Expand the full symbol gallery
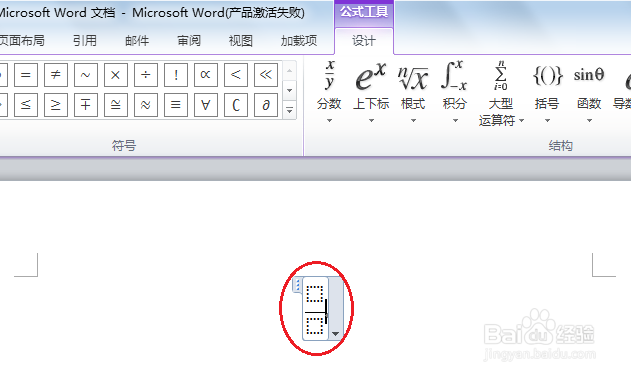Viewport: 631px width, 376px height. coord(289,110)
